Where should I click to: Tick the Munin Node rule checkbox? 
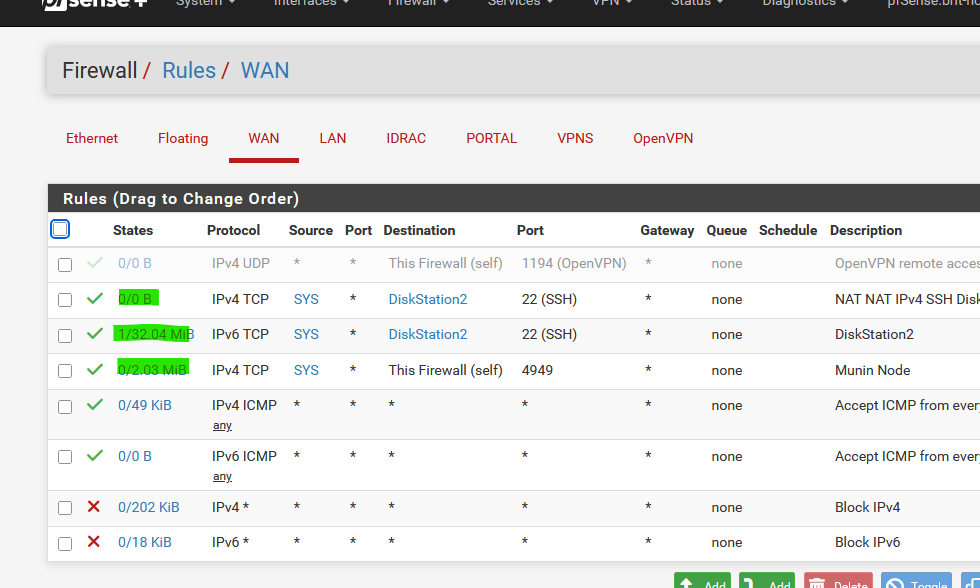click(65, 371)
